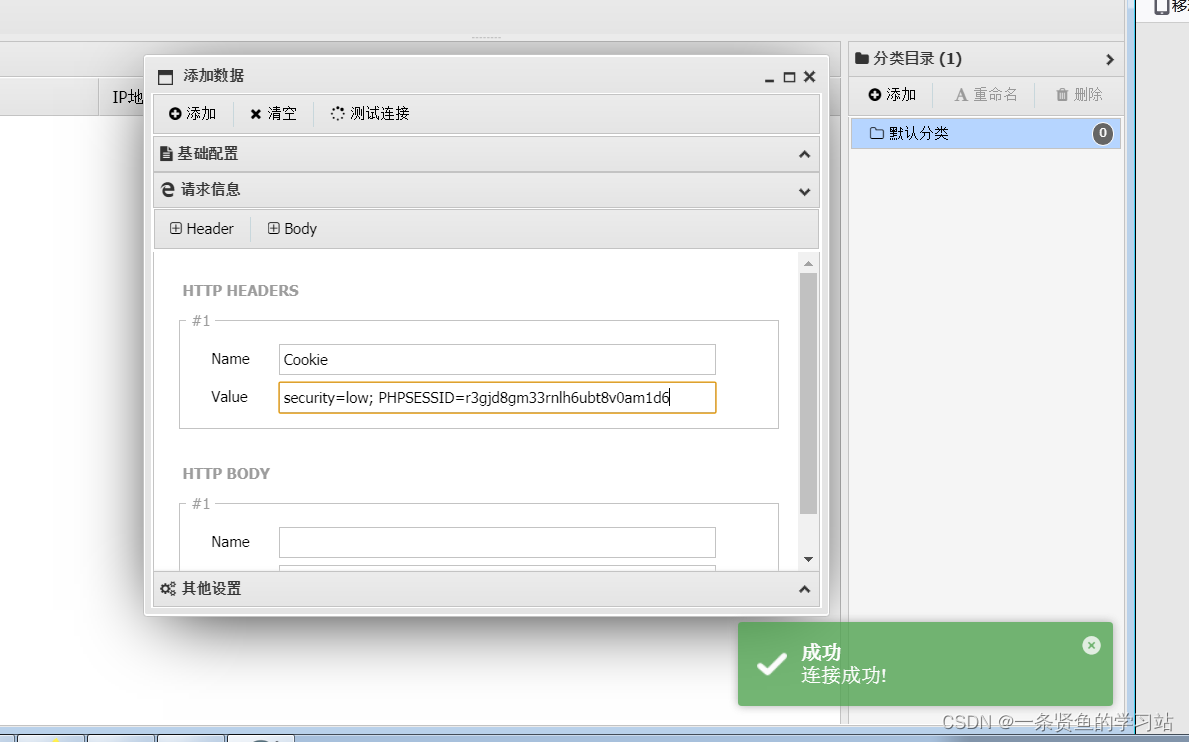Close the 添加数据 dialog
This screenshot has width=1189, height=742.
[x=810, y=77]
